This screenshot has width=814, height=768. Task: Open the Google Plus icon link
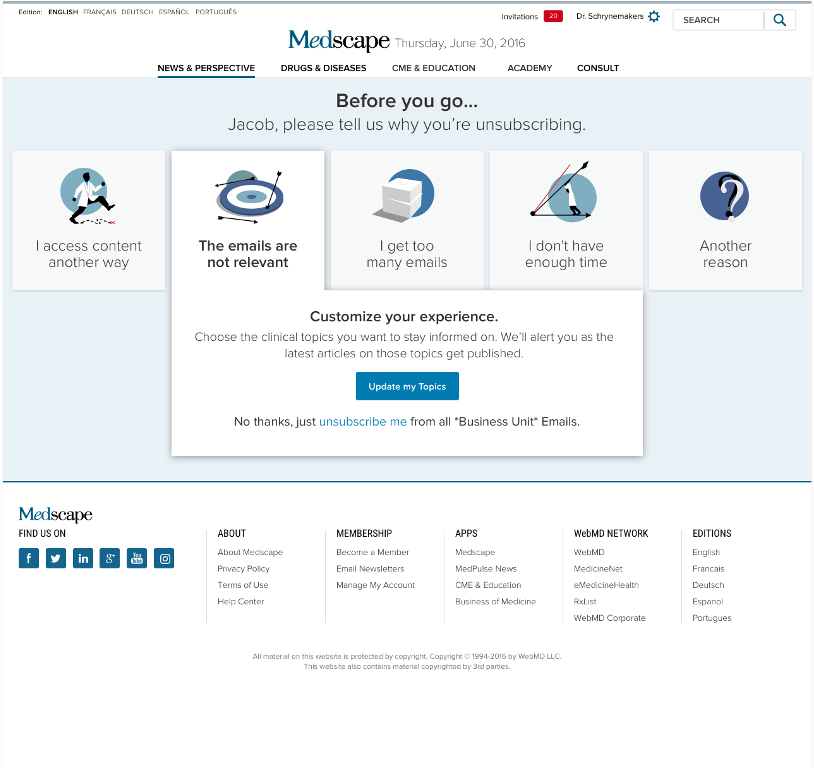click(x=110, y=558)
